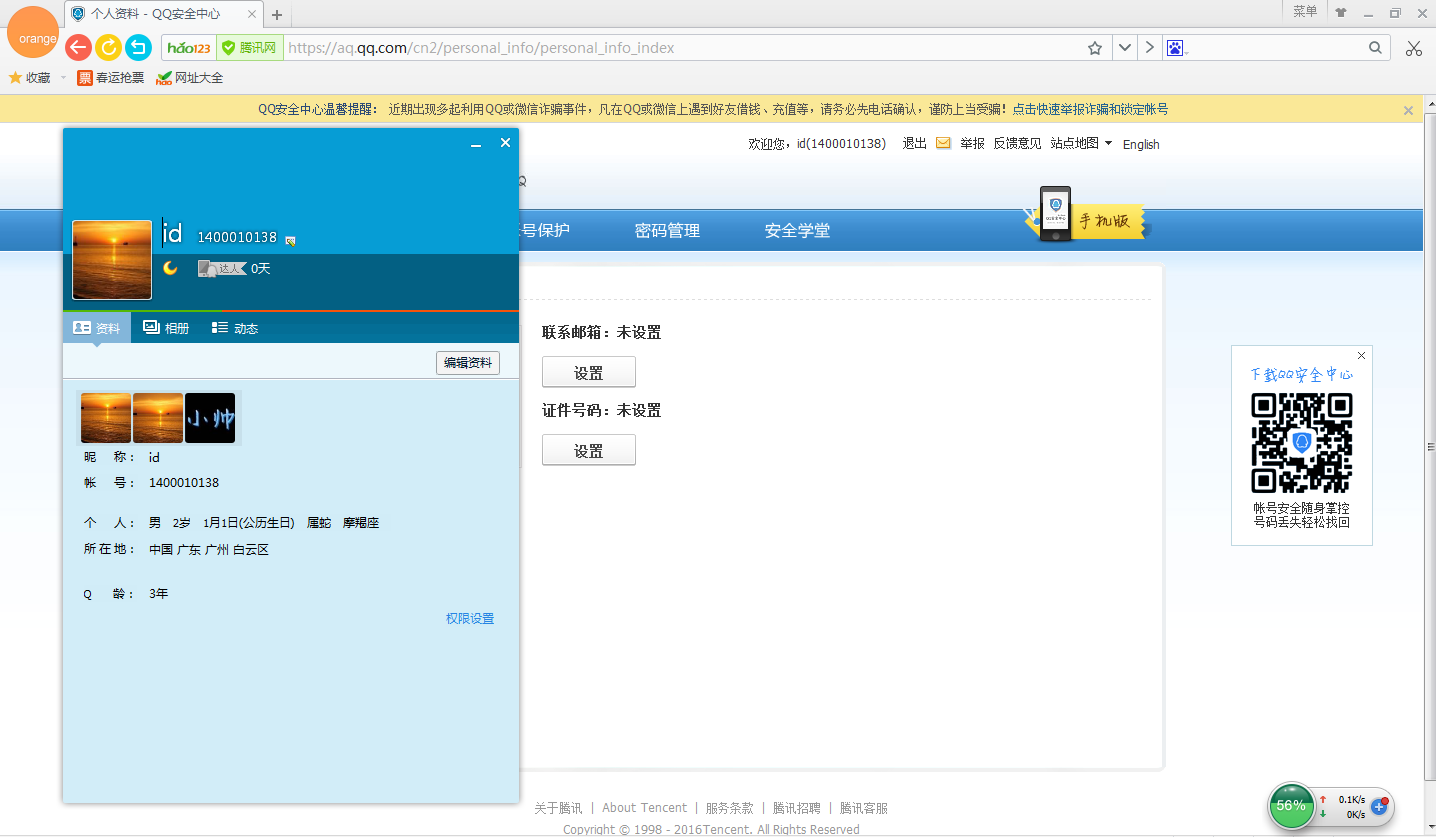Click the magnifier search icon
The image size is (1436, 837).
[1376, 48]
